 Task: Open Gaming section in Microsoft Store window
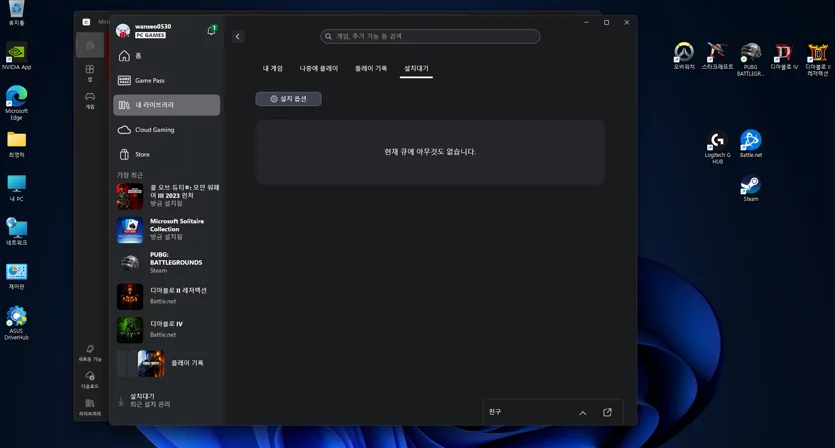(90, 100)
